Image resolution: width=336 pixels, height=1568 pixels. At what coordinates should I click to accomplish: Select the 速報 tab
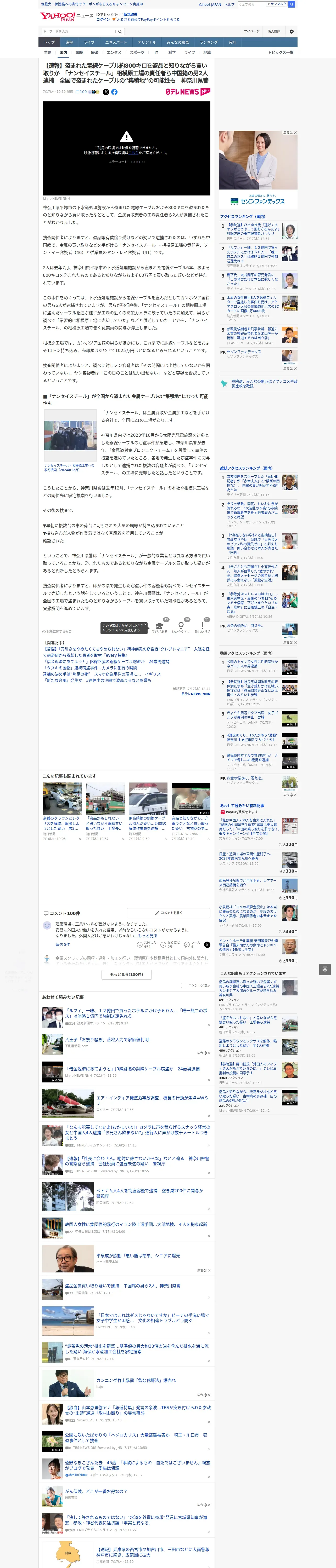69,43
